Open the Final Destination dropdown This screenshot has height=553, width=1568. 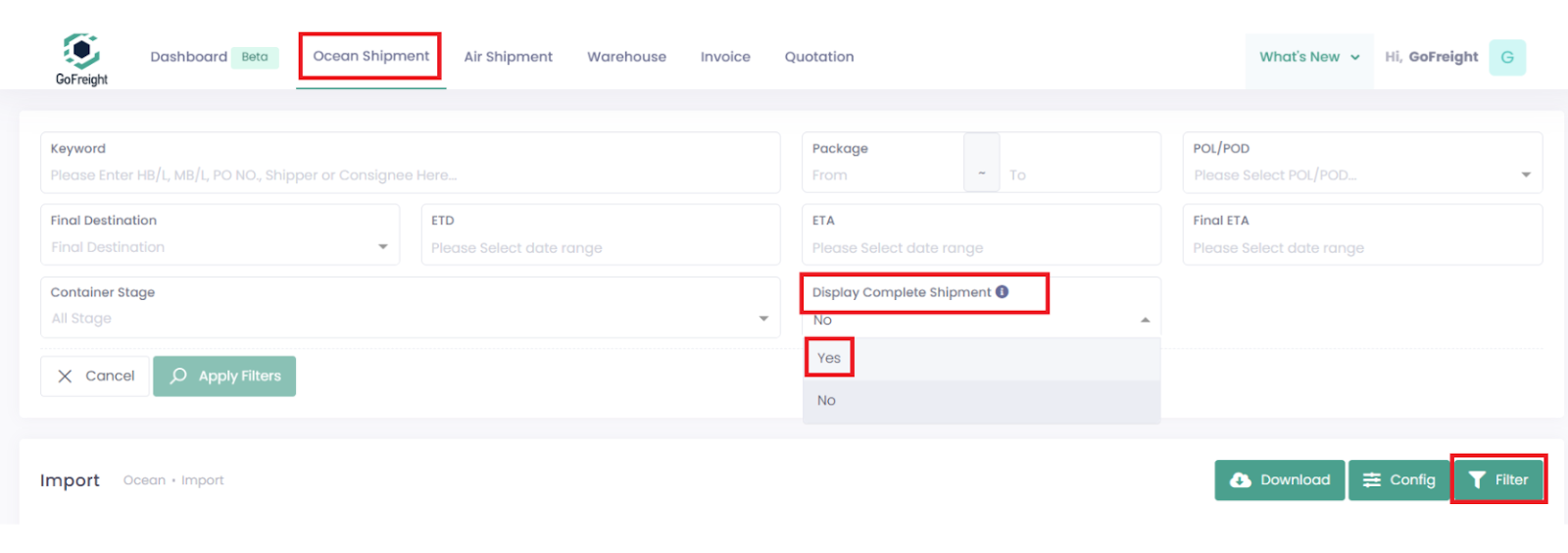(220, 247)
